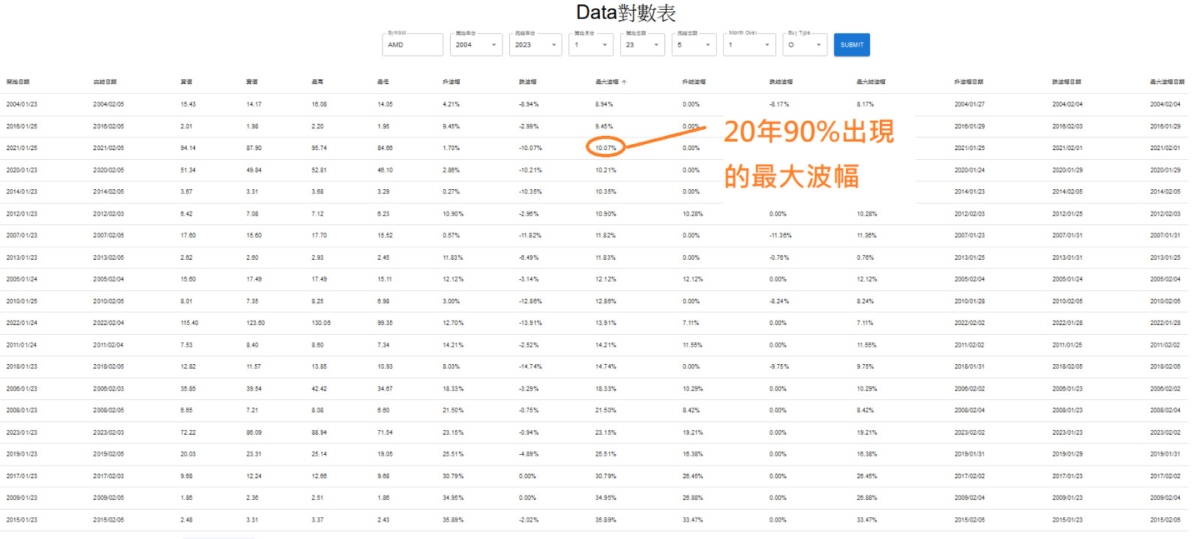Click the 115.40 price cell
Screen dimensions: 1200x539
click(x=190, y=322)
